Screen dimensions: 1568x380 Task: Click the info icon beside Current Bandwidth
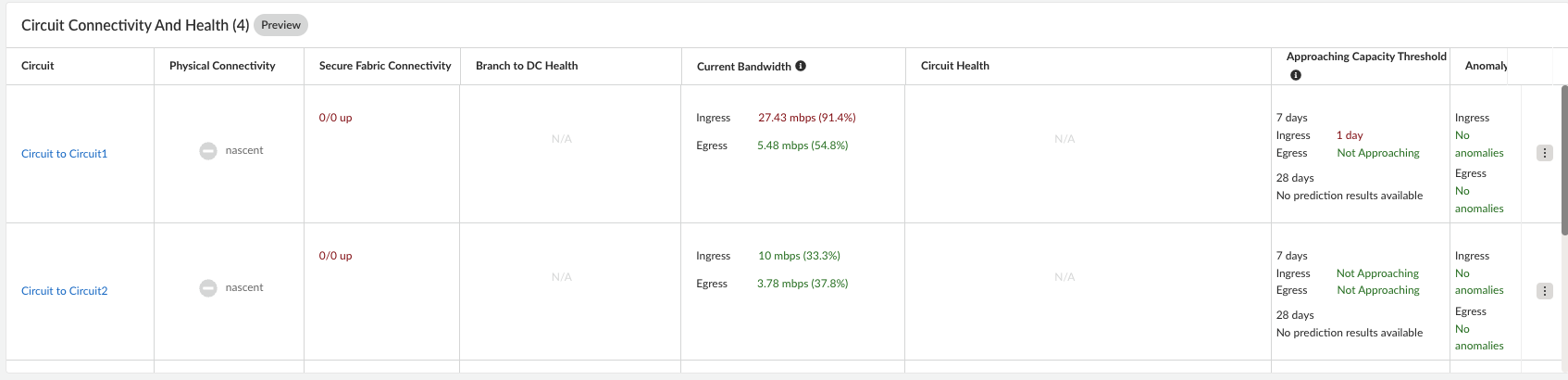(801, 66)
